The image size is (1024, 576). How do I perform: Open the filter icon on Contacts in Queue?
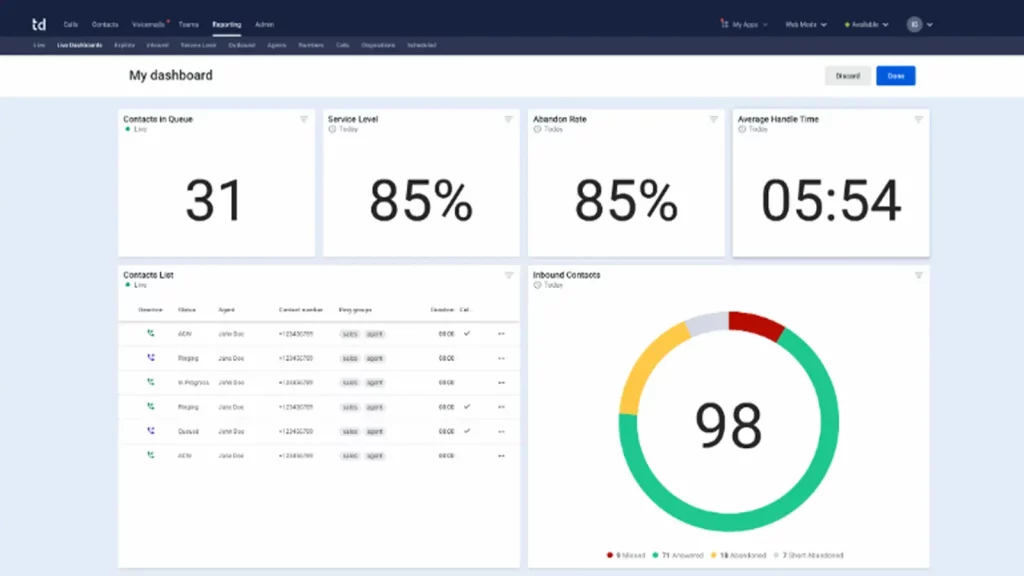[303, 118]
